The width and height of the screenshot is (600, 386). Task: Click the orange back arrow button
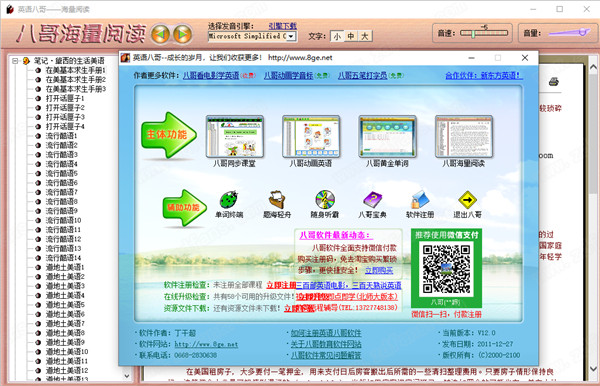160,34
